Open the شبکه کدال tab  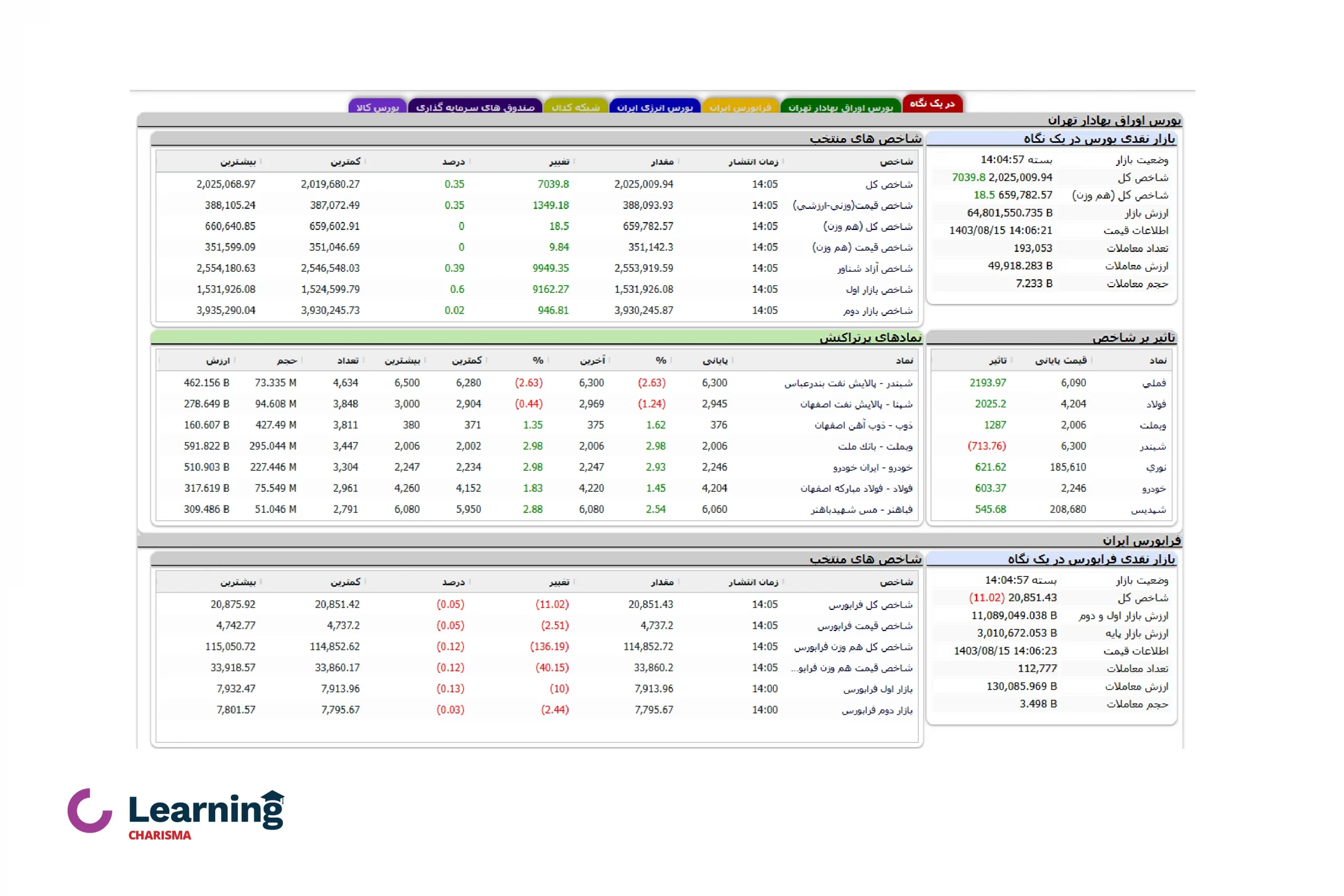coord(575,107)
